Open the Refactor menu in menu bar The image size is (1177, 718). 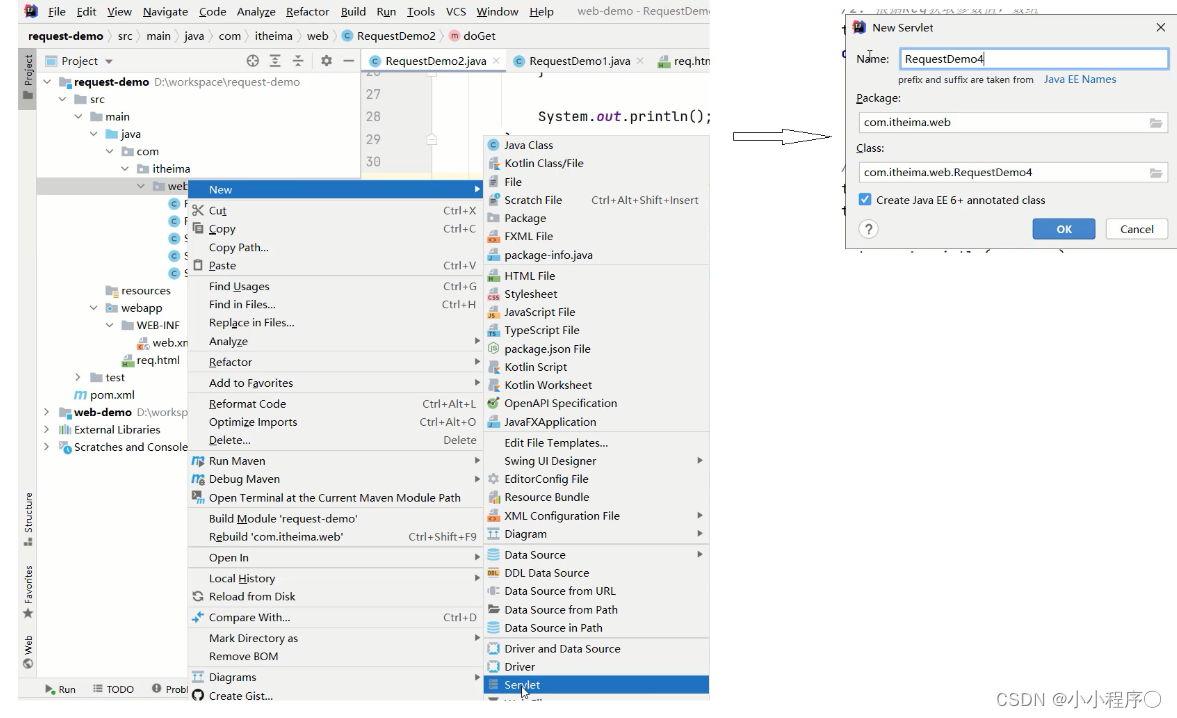click(307, 11)
